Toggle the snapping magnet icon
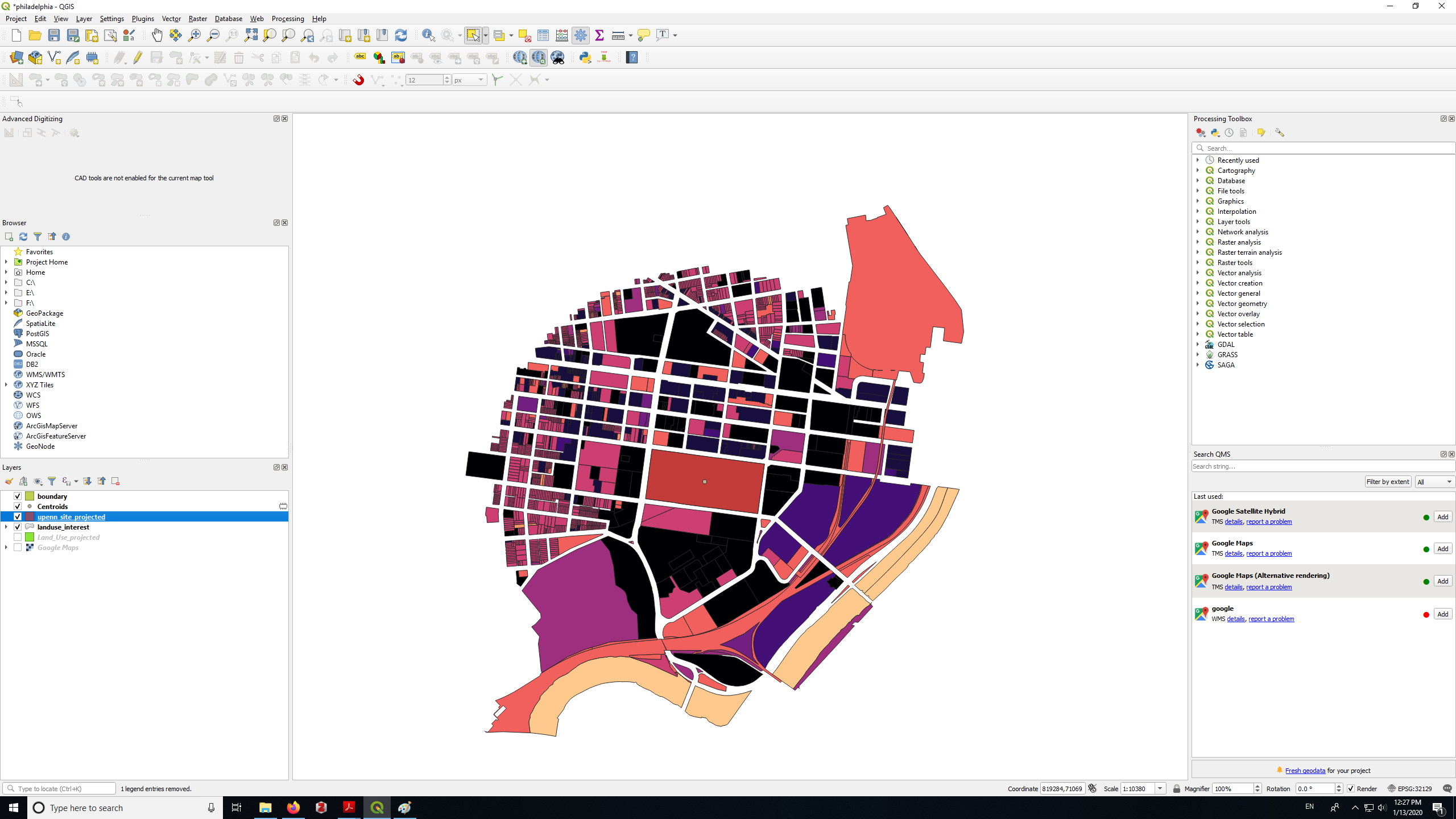Viewport: 1456px width, 819px height. coord(358,80)
